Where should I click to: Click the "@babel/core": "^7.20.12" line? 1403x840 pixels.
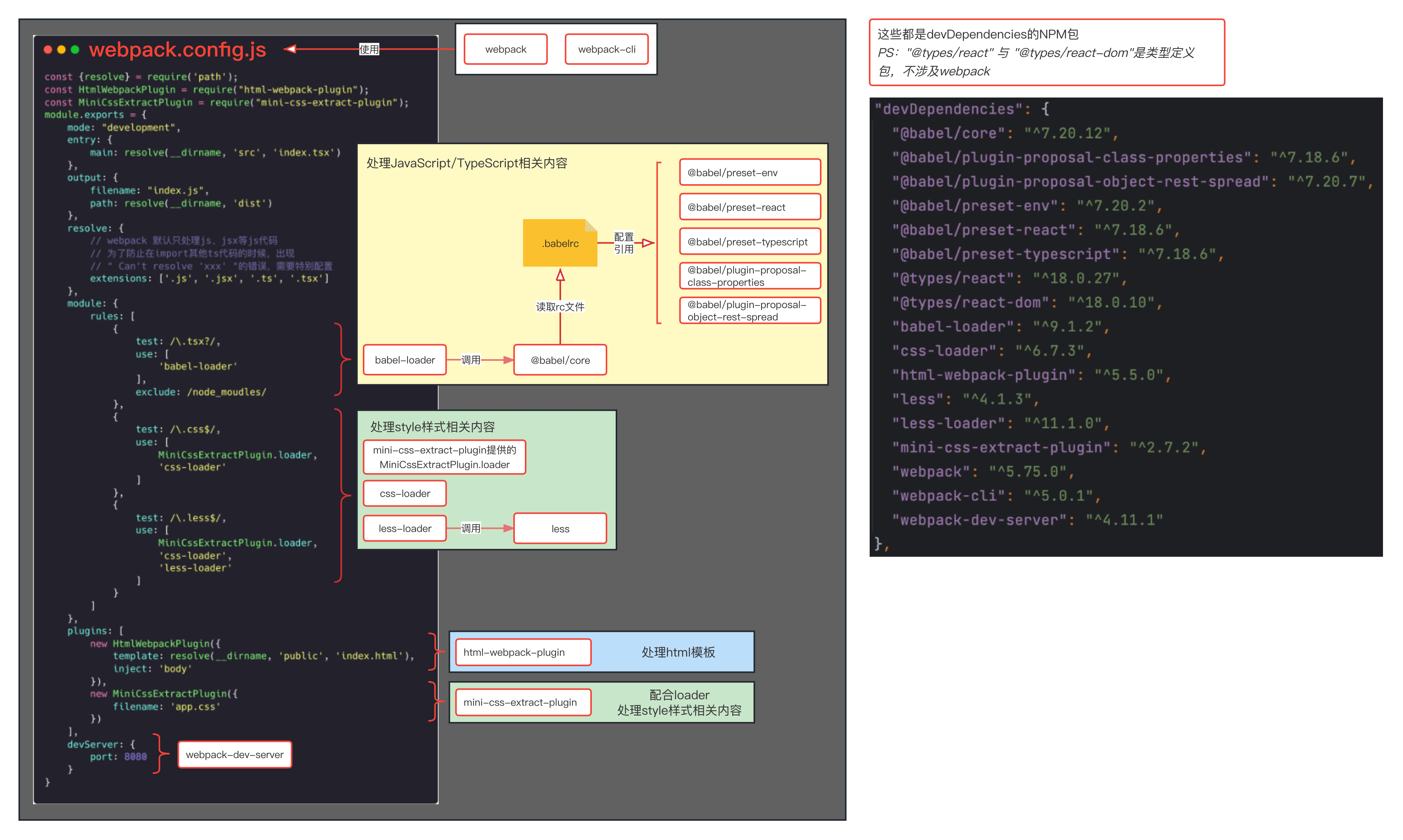click(1005, 133)
